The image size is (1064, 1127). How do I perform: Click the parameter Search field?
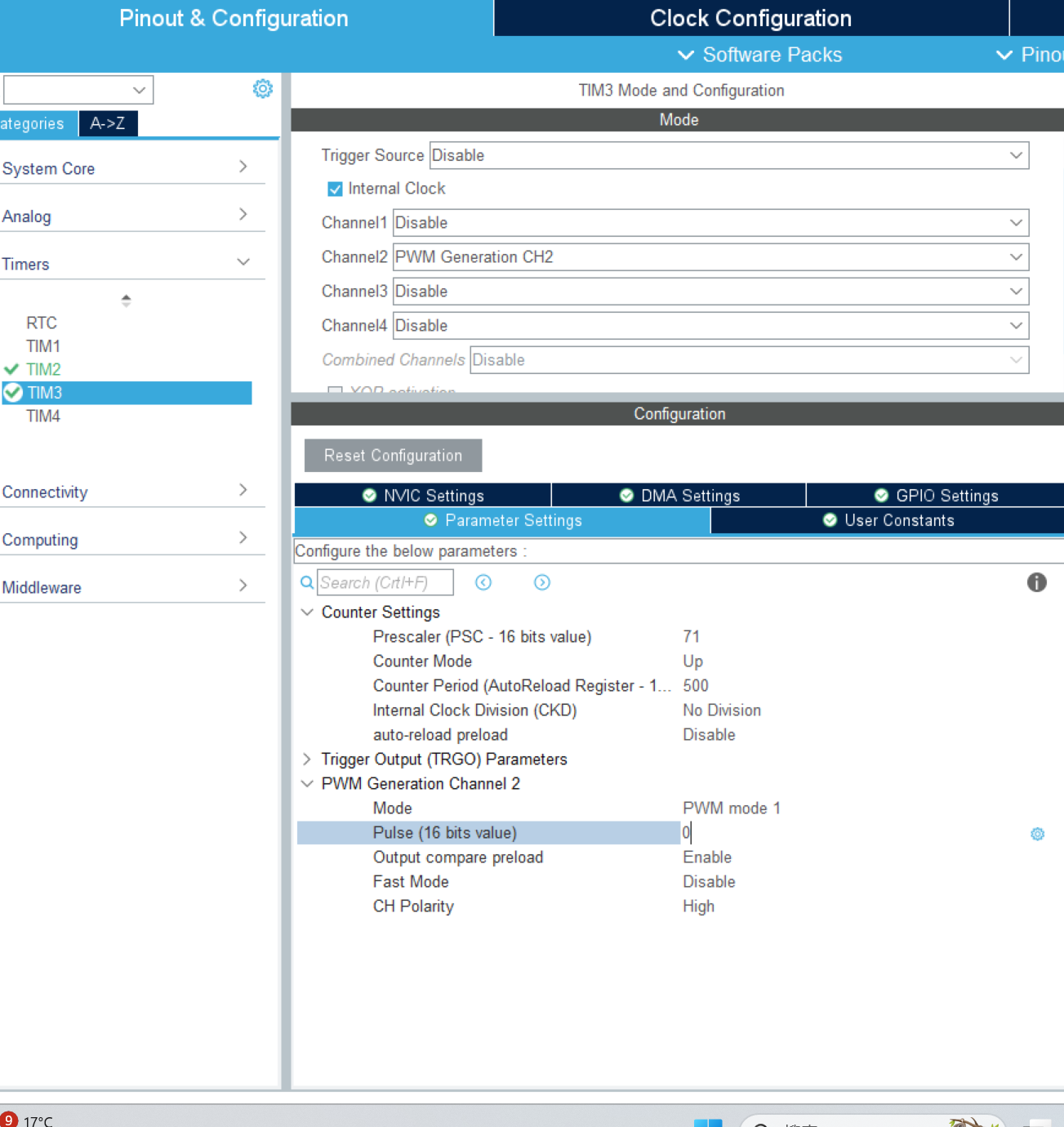(385, 582)
